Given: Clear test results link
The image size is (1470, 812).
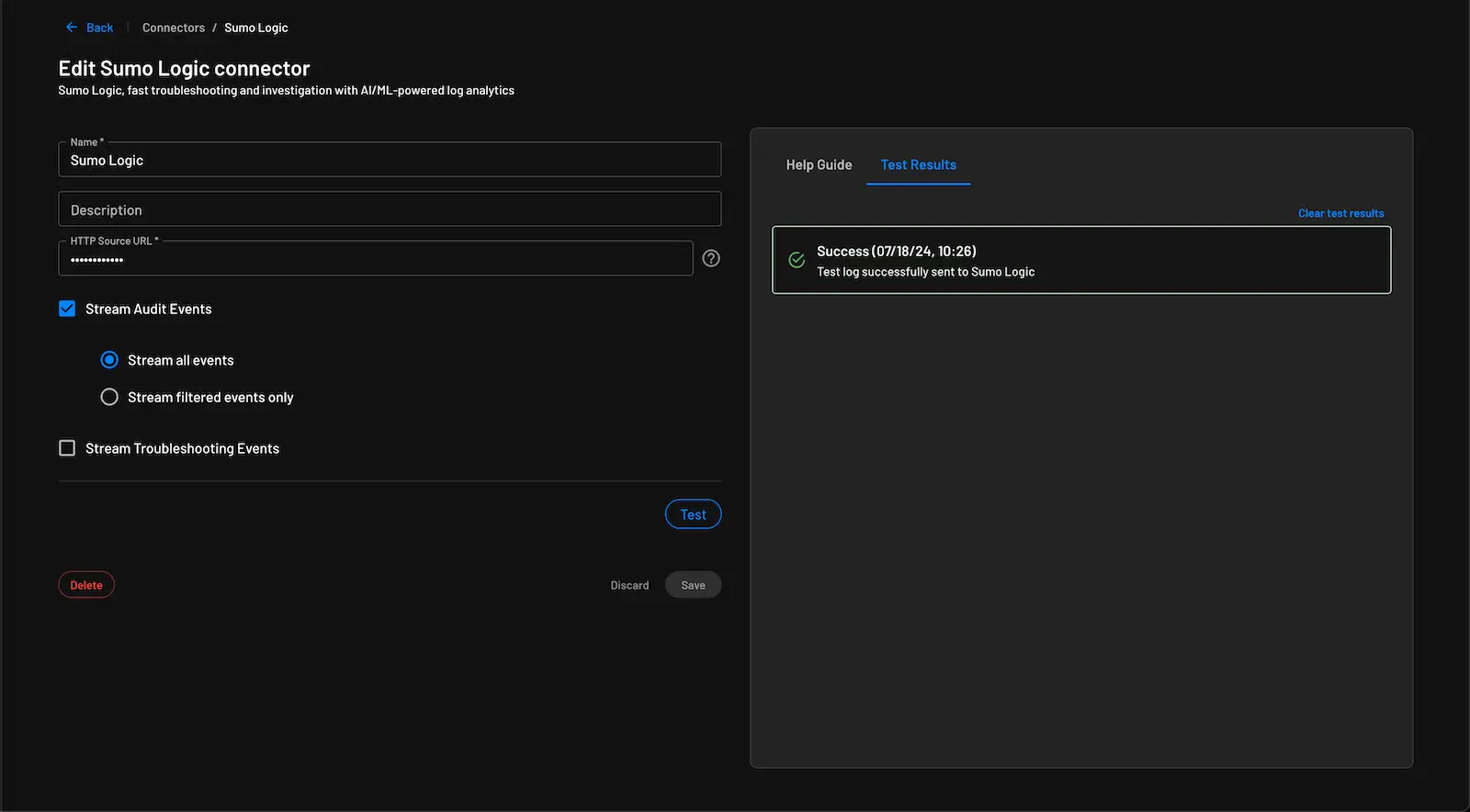Looking at the screenshot, I should 1340,213.
